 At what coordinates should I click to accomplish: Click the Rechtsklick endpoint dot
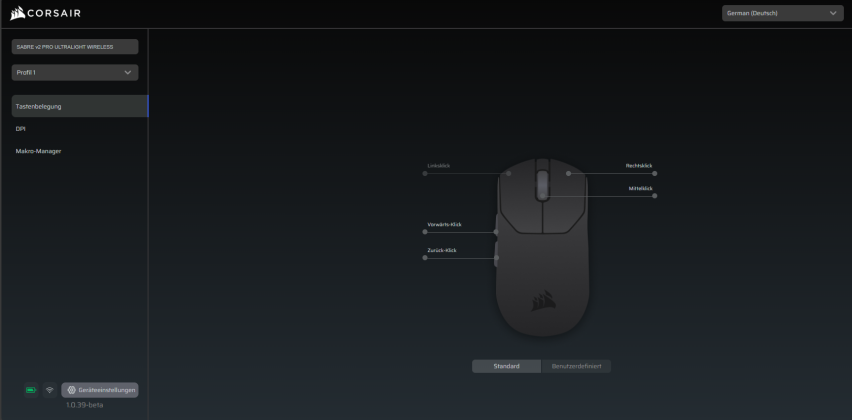point(655,173)
